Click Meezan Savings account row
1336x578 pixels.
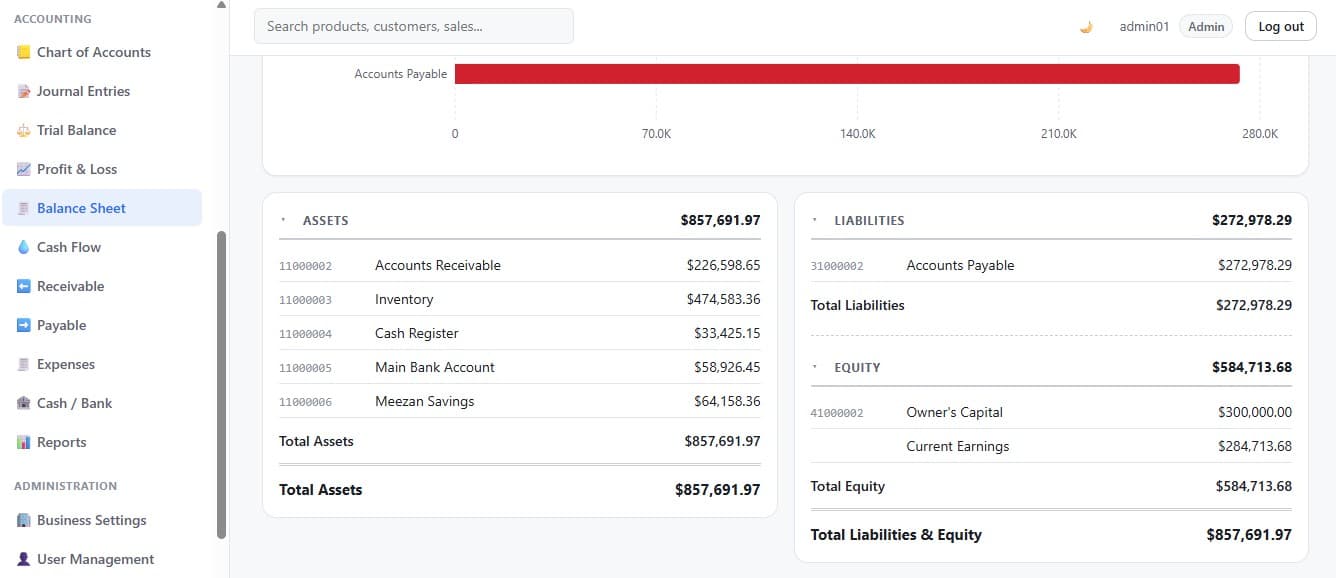520,401
